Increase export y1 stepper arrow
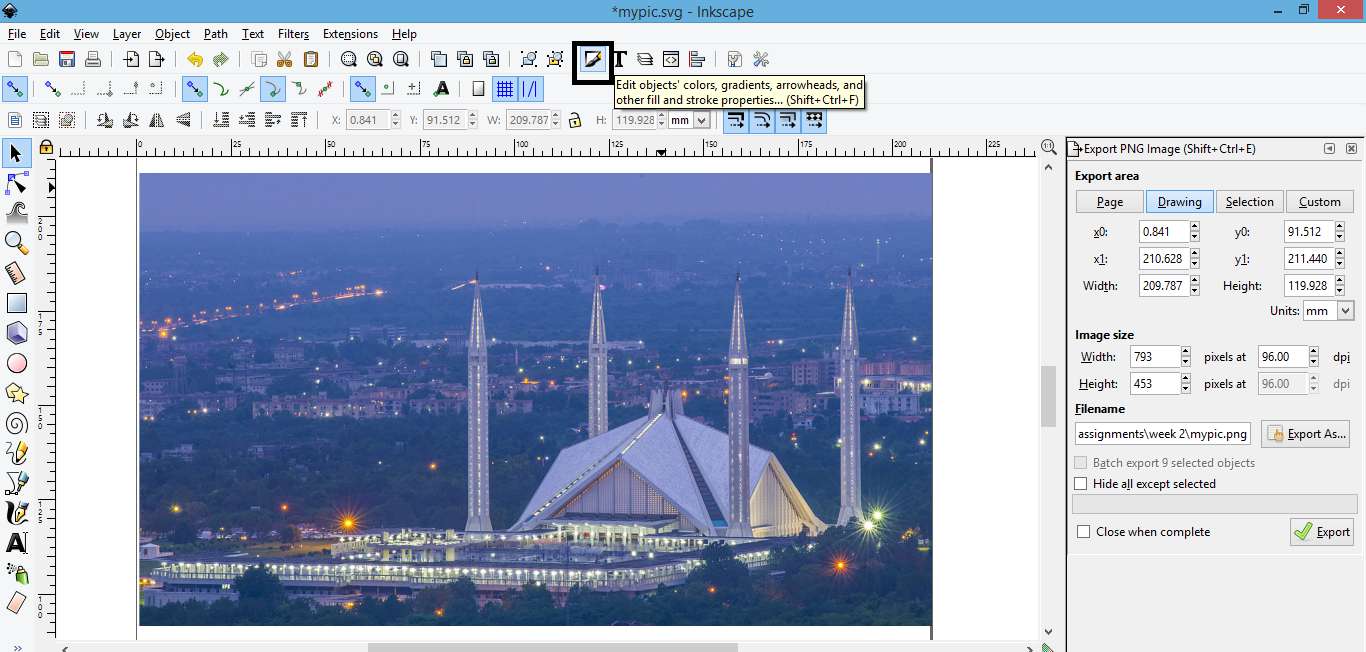 click(x=1340, y=255)
